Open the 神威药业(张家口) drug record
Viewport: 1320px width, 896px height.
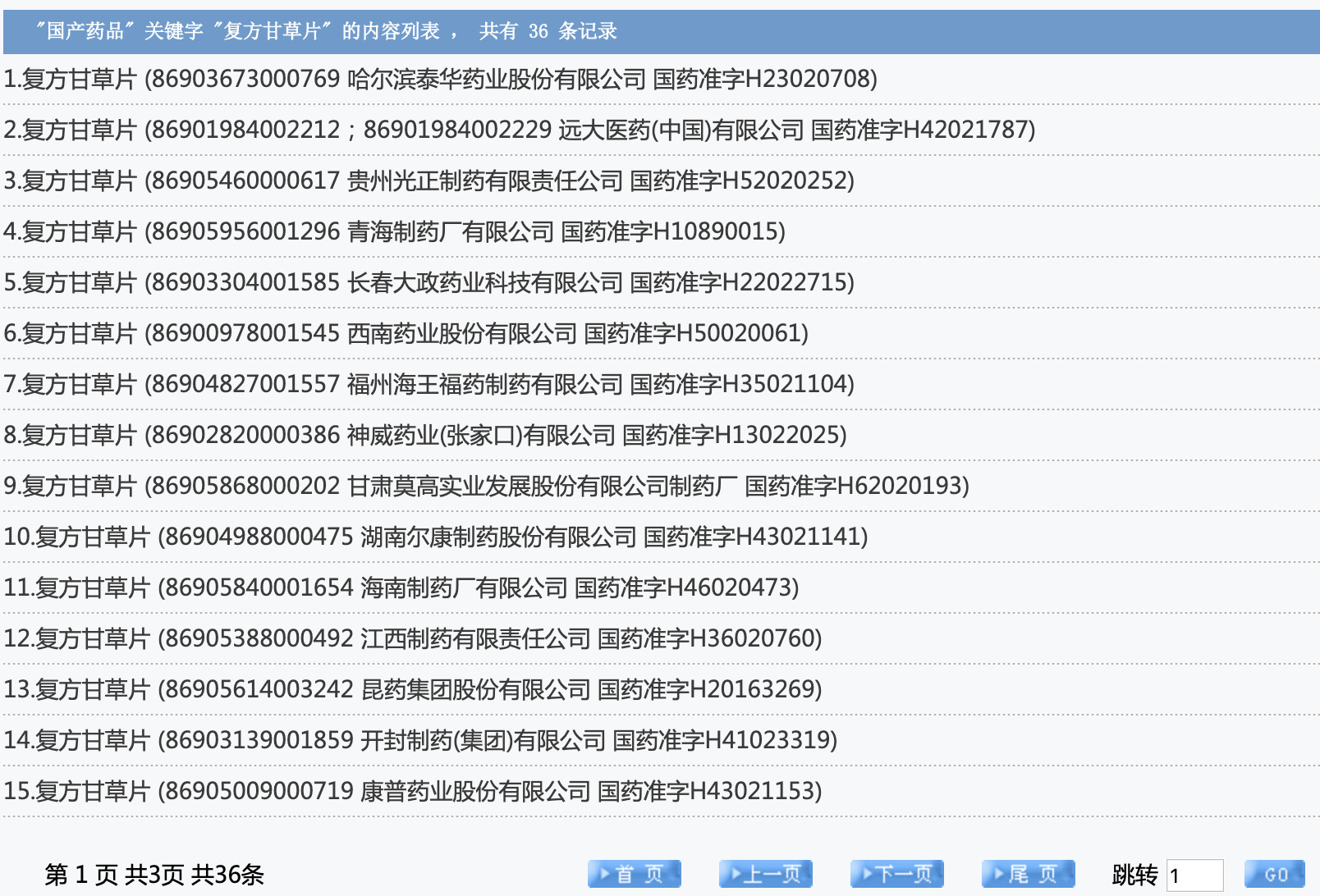pos(424,435)
